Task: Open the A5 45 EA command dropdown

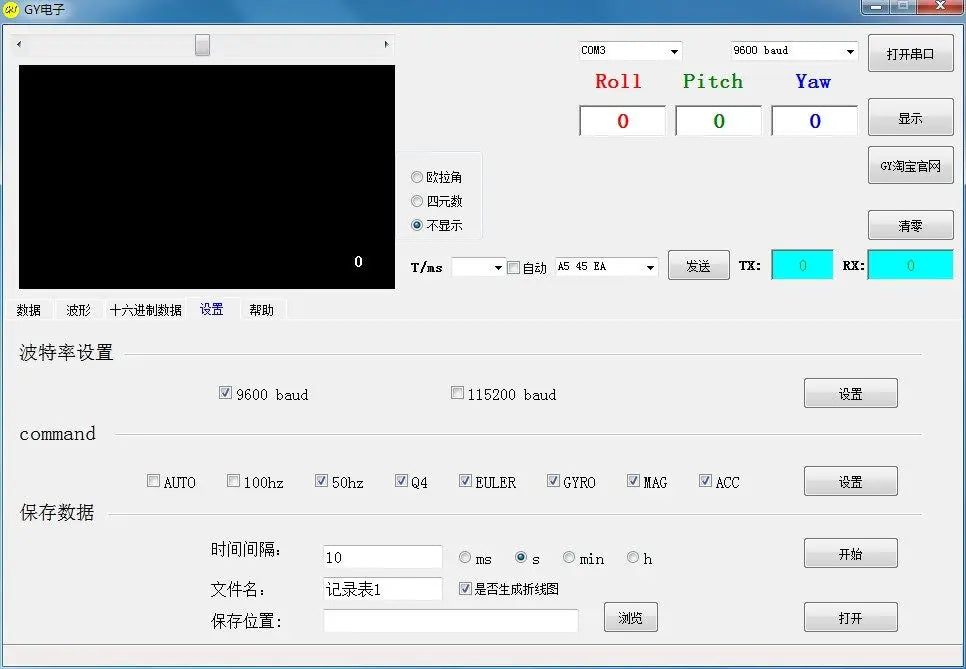Action: 607,267
